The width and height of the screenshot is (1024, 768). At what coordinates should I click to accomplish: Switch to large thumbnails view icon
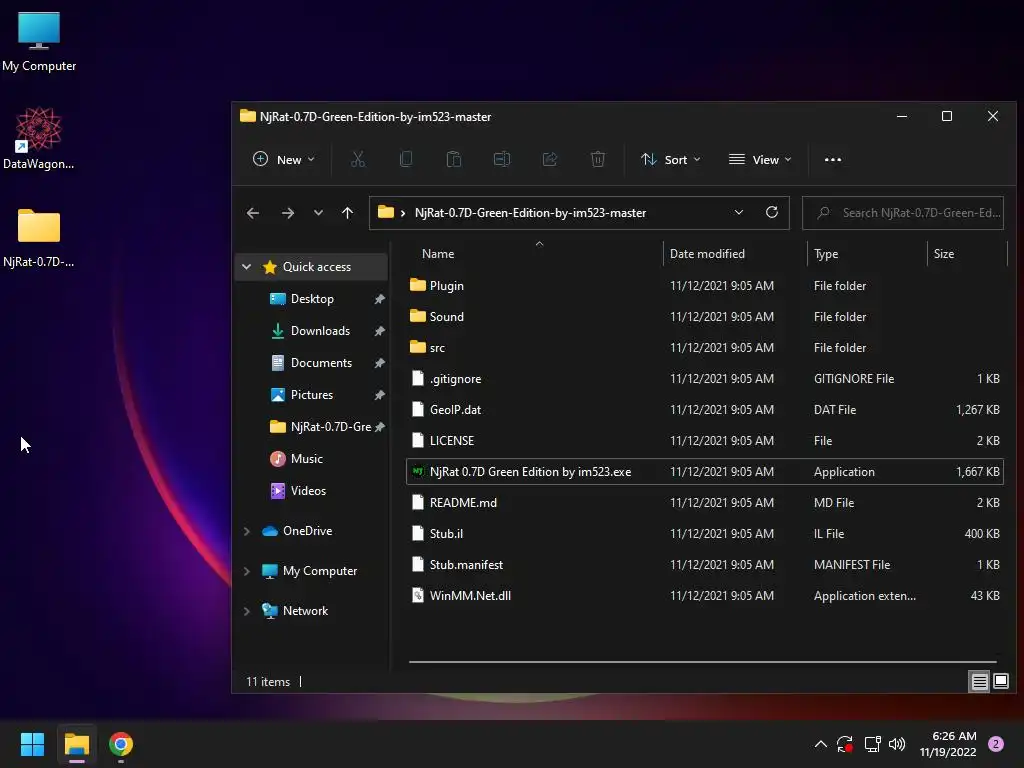click(1000, 682)
